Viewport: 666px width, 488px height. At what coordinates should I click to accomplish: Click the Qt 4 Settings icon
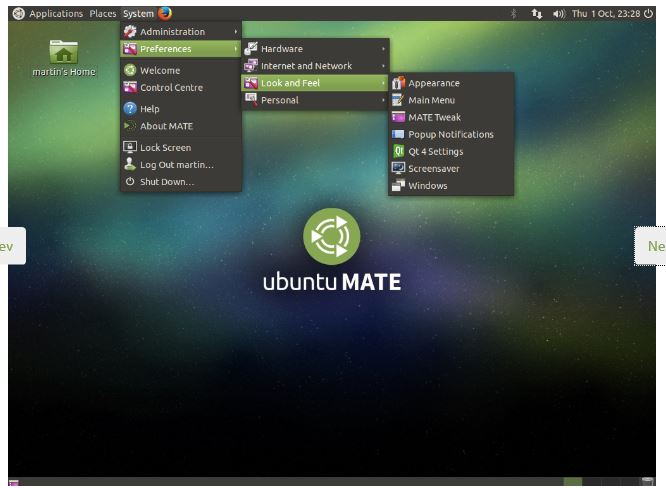[x=398, y=151]
